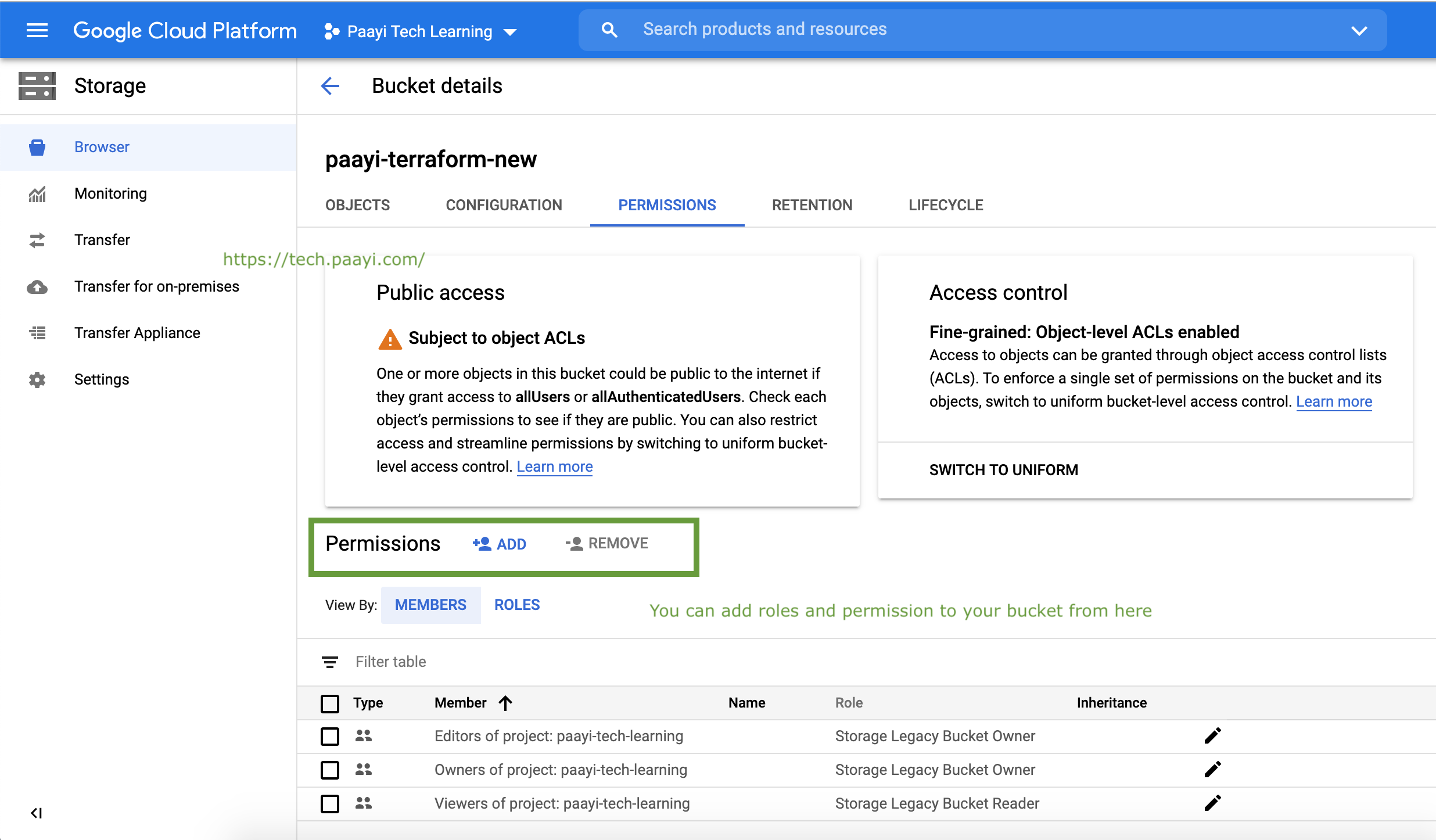Image resolution: width=1436 pixels, height=840 pixels.
Task: Click the REMOVE permissions button
Action: click(x=607, y=544)
